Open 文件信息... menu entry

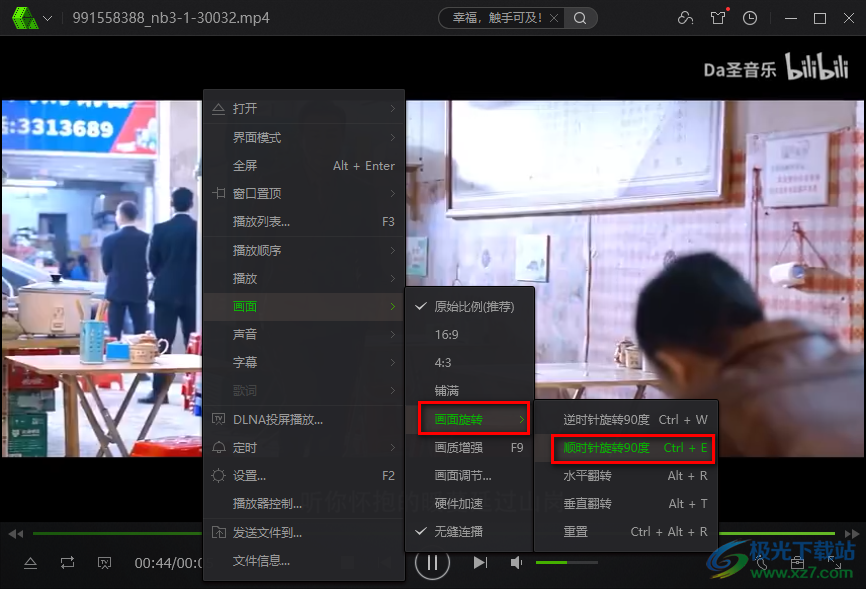[304, 561]
